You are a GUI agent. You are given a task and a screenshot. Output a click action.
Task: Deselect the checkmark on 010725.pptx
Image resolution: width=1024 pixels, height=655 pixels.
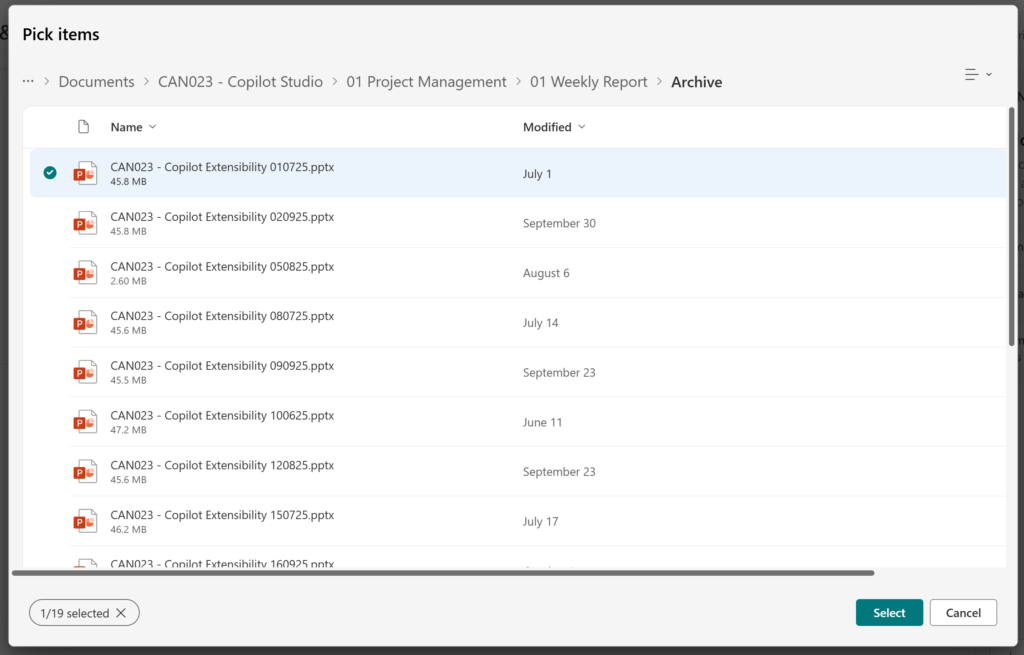point(49,172)
